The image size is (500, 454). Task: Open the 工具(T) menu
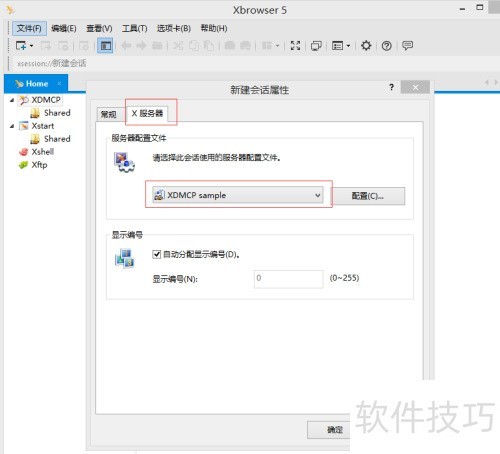click(x=134, y=28)
